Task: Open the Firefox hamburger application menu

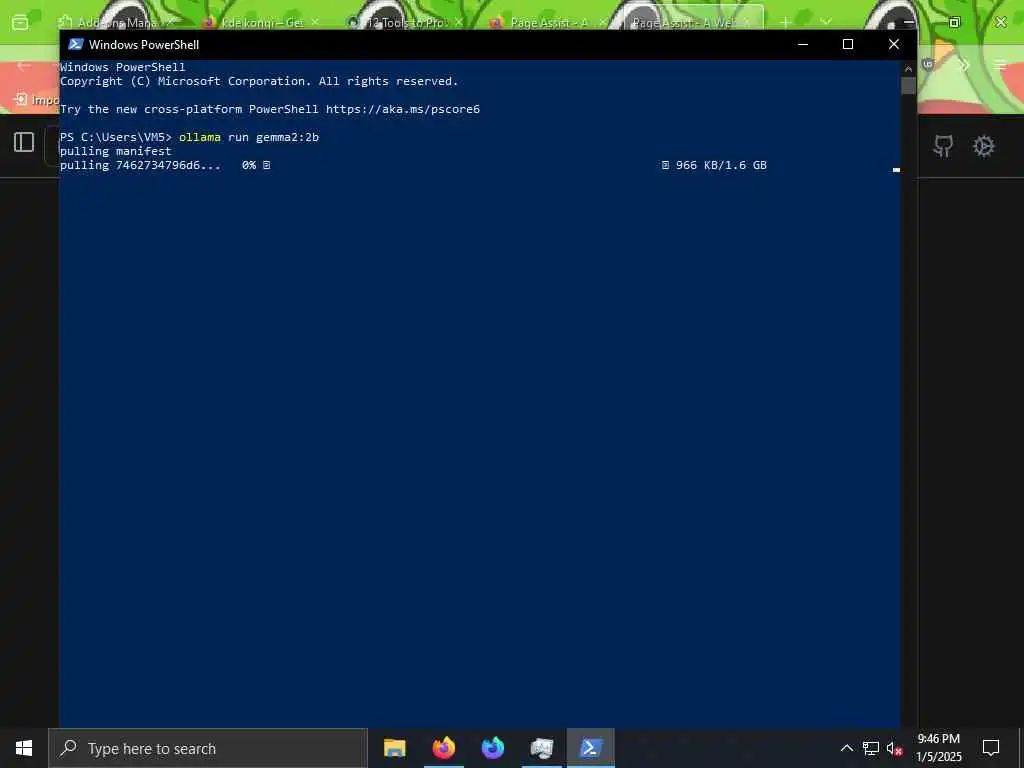Action: [1000, 65]
